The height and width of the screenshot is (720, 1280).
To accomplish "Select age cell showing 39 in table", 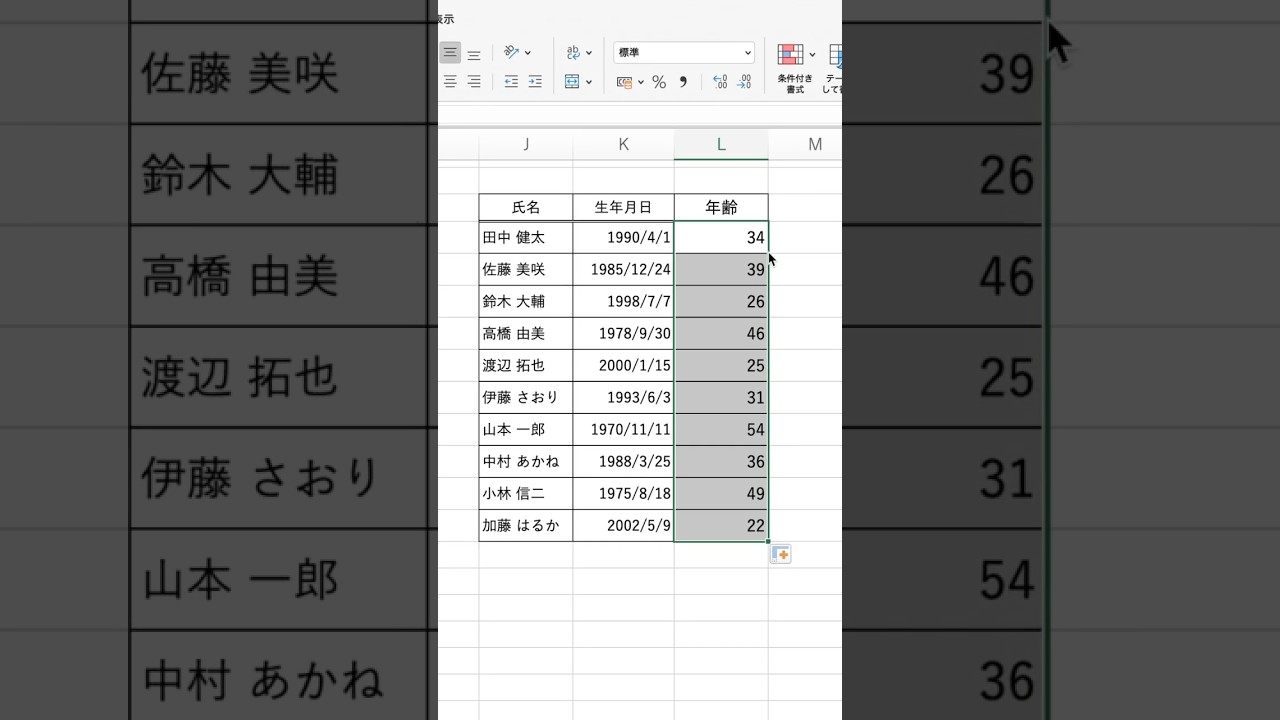I will [x=721, y=269].
